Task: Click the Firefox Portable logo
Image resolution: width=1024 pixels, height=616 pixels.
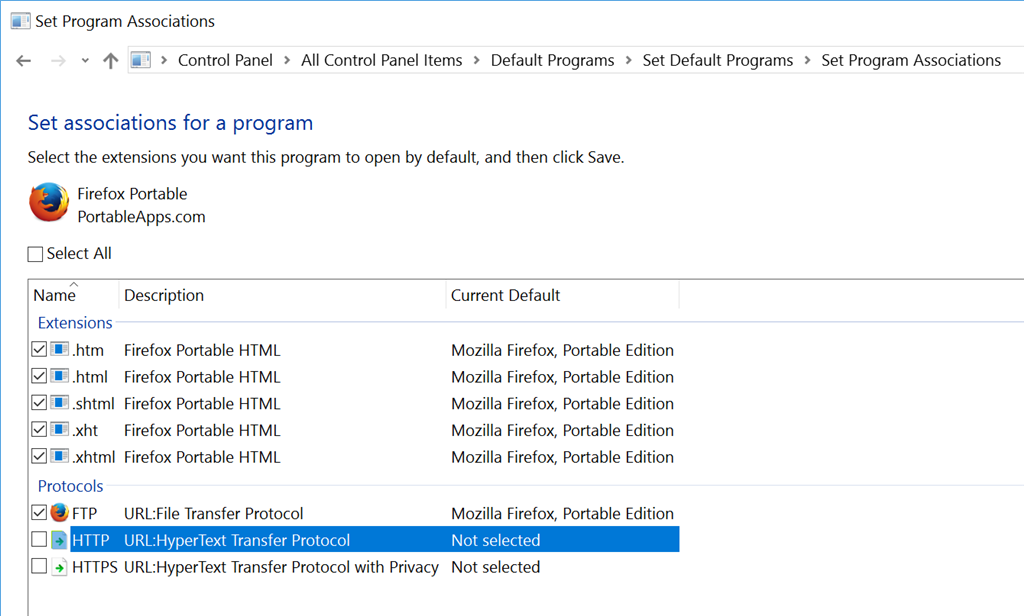Action: click(x=49, y=202)
